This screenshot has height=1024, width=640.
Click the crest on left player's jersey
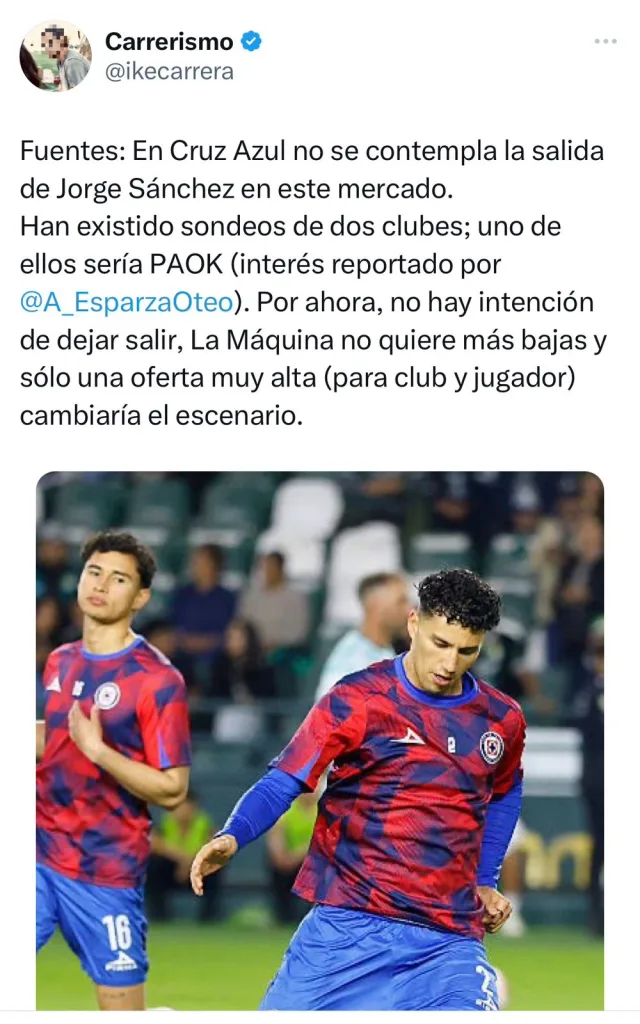tap(107, 696)
